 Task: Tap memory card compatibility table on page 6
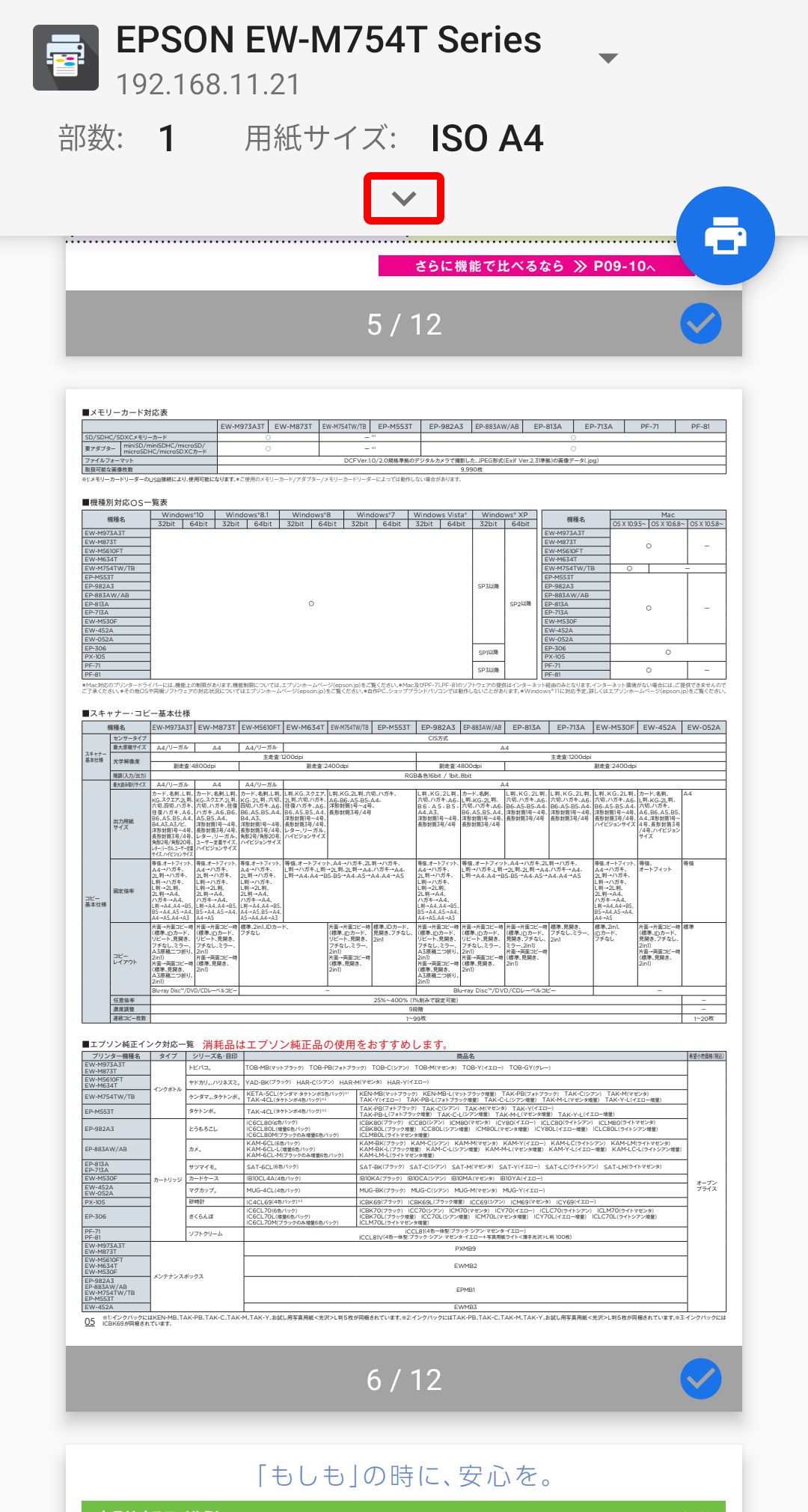tap(404, 446)
